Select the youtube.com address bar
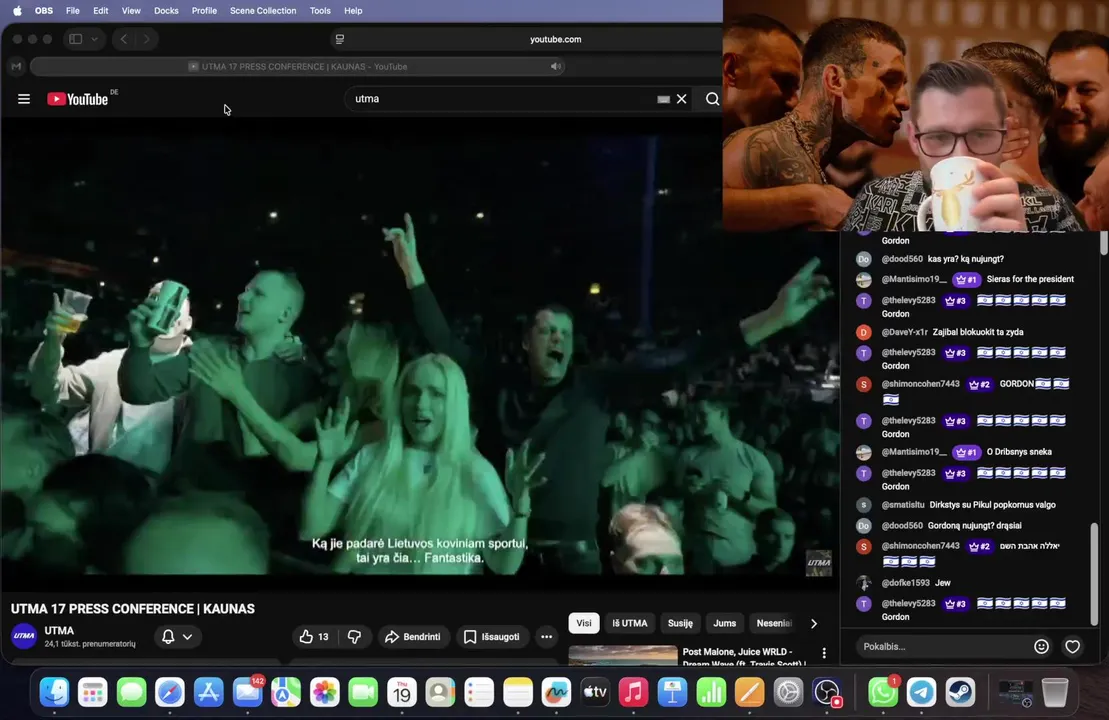The width and height of the screenshot is (1109, 720). coord(555,39)
